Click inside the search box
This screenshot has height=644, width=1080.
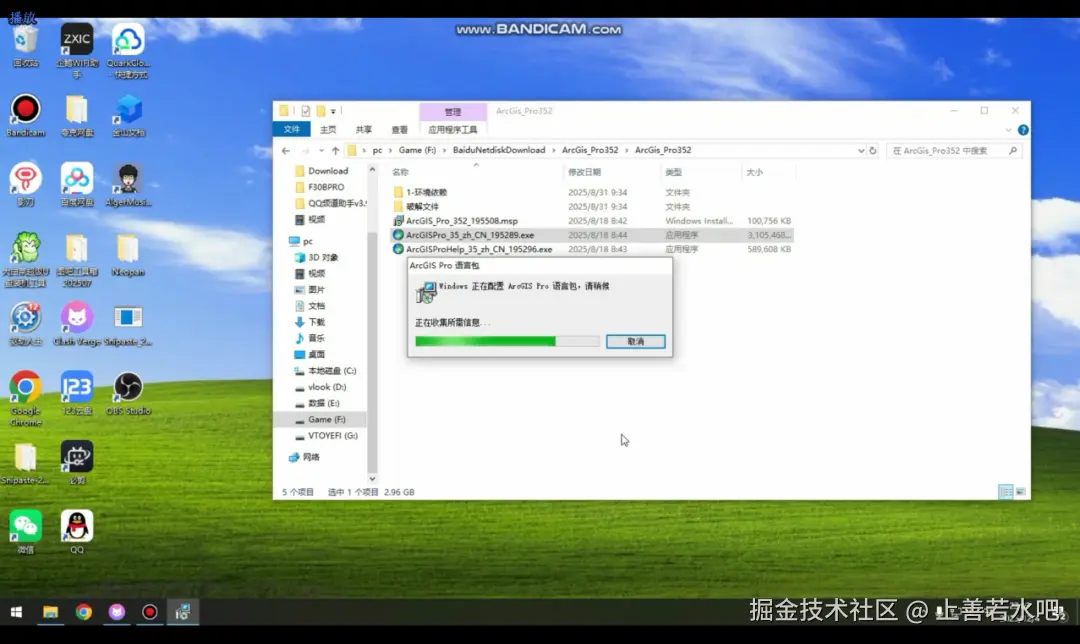pos(950,149)
